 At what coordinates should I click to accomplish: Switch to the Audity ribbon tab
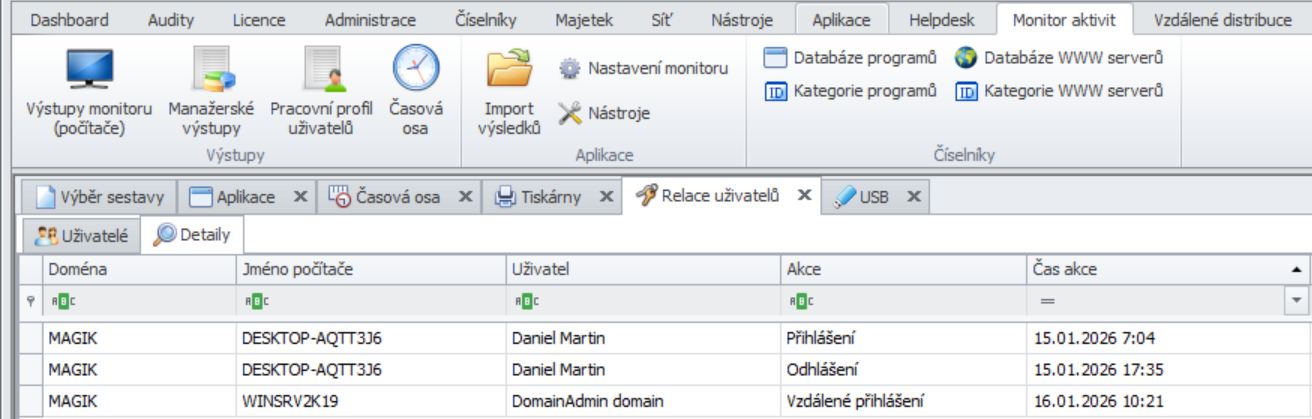(171, 19)
